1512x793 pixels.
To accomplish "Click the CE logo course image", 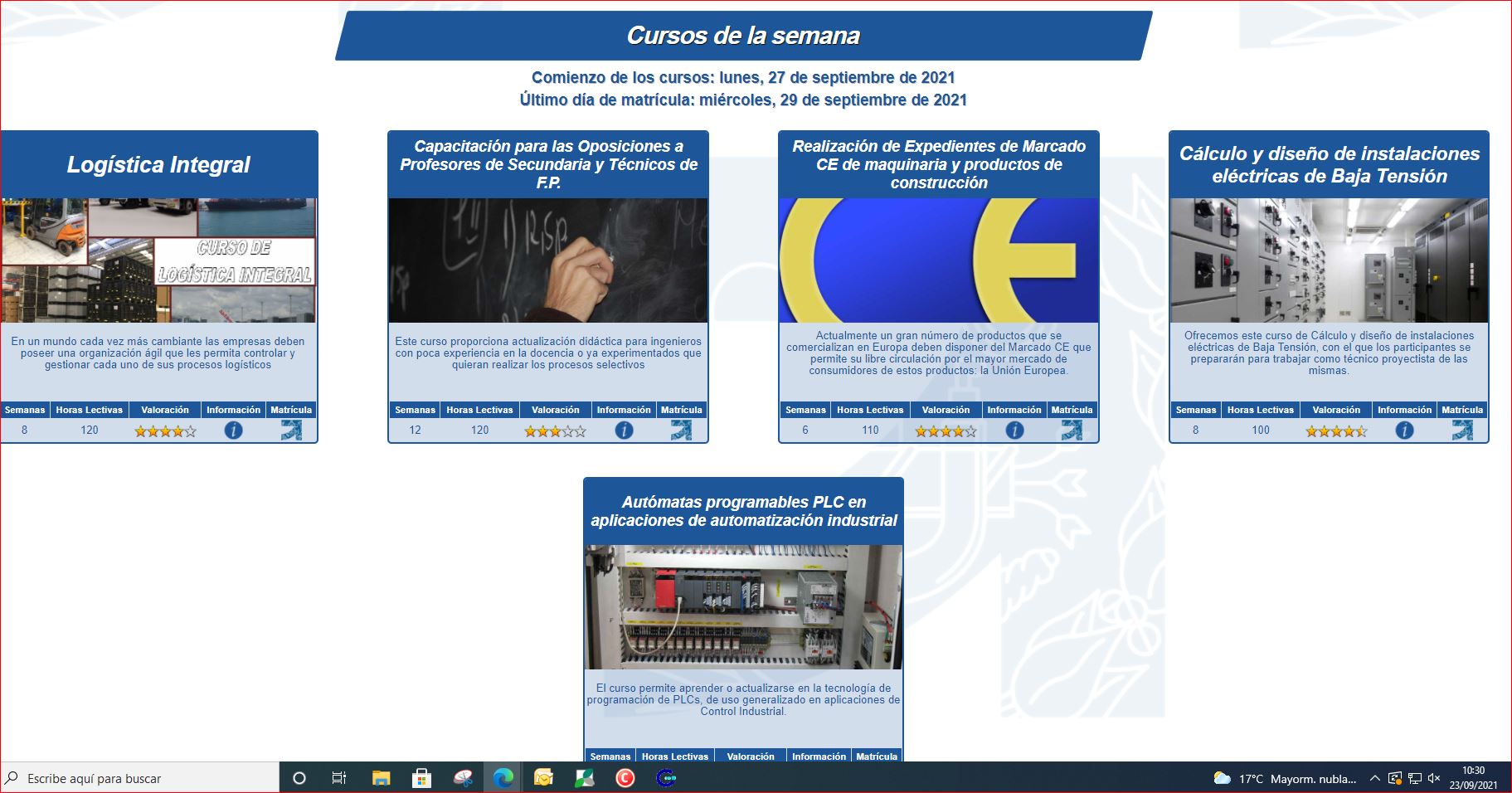I will pyautogui.click(x=939, y=260).
